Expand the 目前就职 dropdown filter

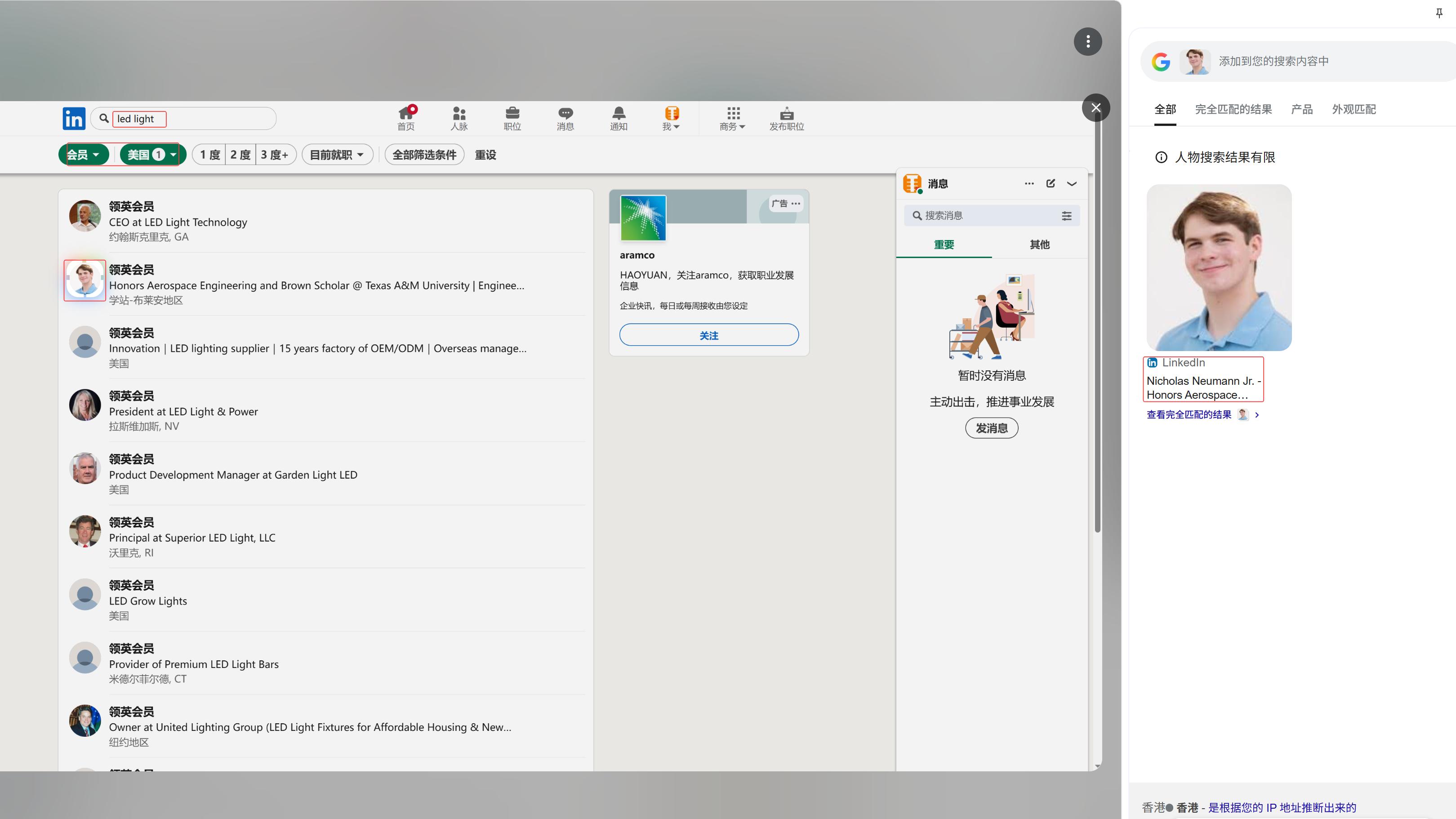tap(337, 155)
